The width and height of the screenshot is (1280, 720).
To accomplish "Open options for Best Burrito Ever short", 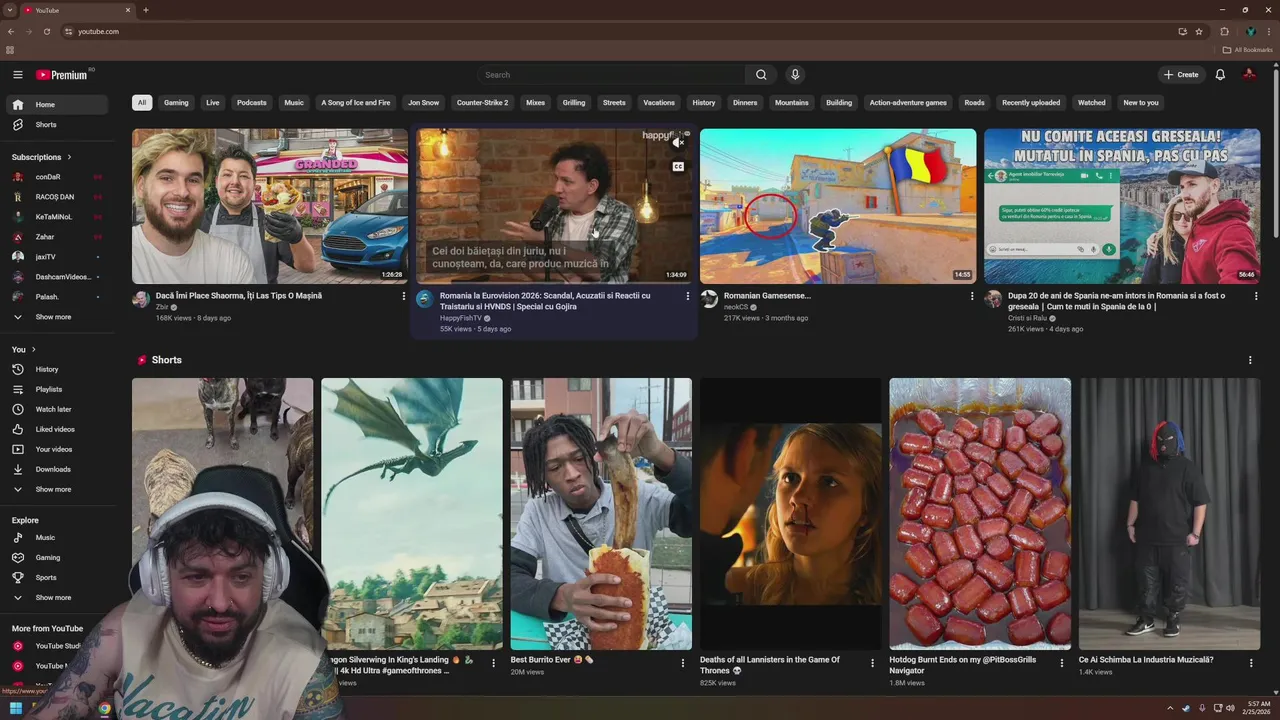I will point(683,663).
